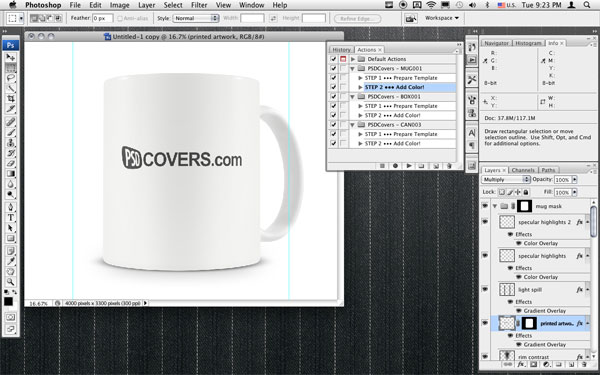
Task: Add a layer mask from Layers footer
Action: click(533, 365)
